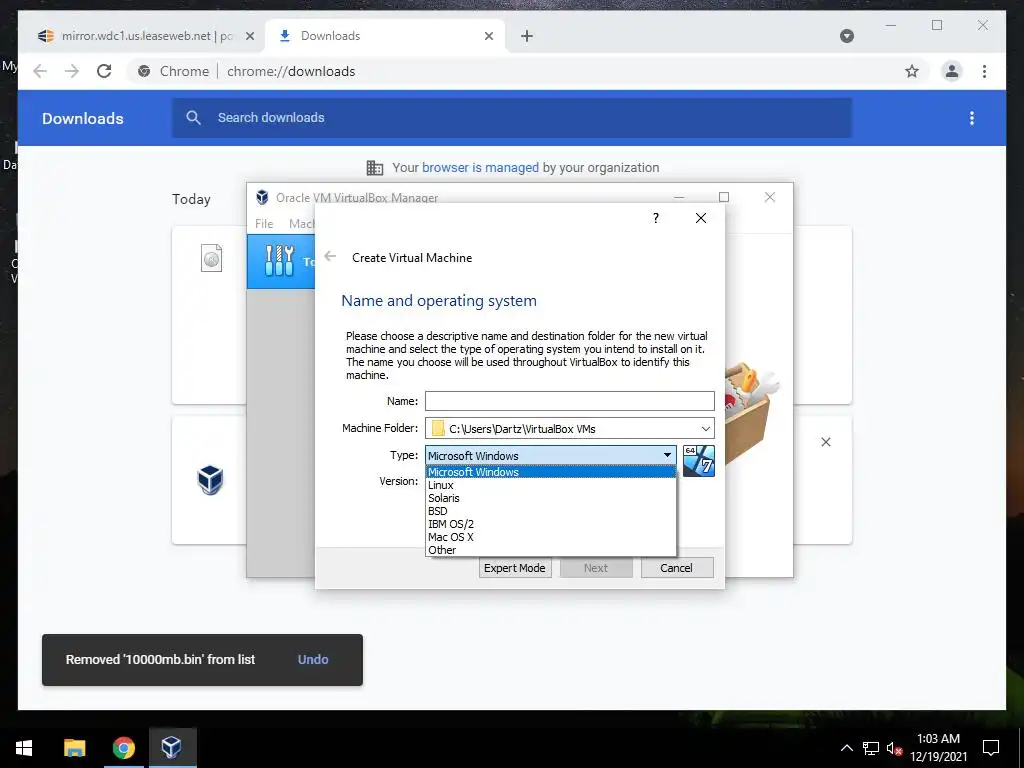Click the search magnifier icon in Downloads
The image size is (1024, 768).
click(193, 118)
